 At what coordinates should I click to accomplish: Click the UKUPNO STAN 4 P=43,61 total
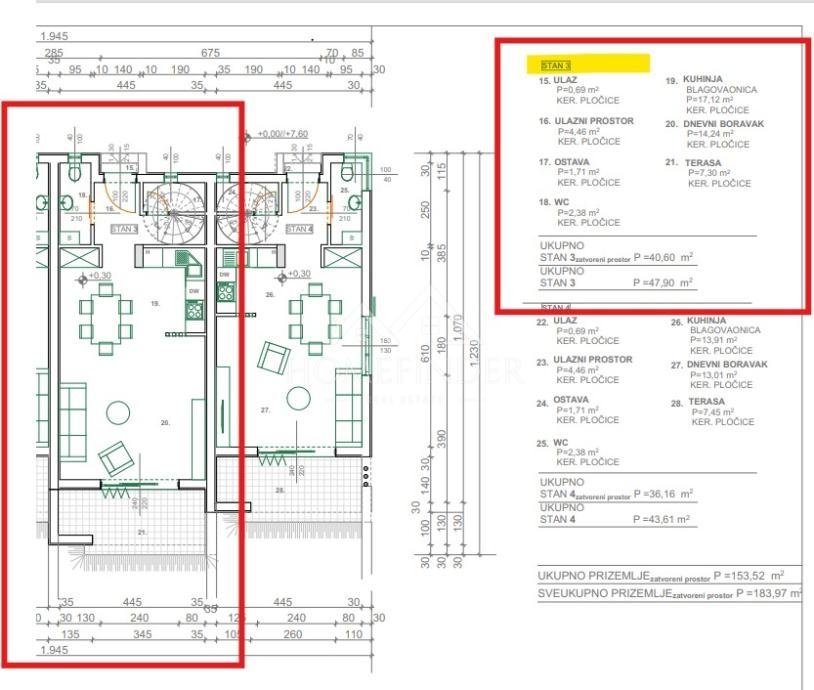pos(615,513)
